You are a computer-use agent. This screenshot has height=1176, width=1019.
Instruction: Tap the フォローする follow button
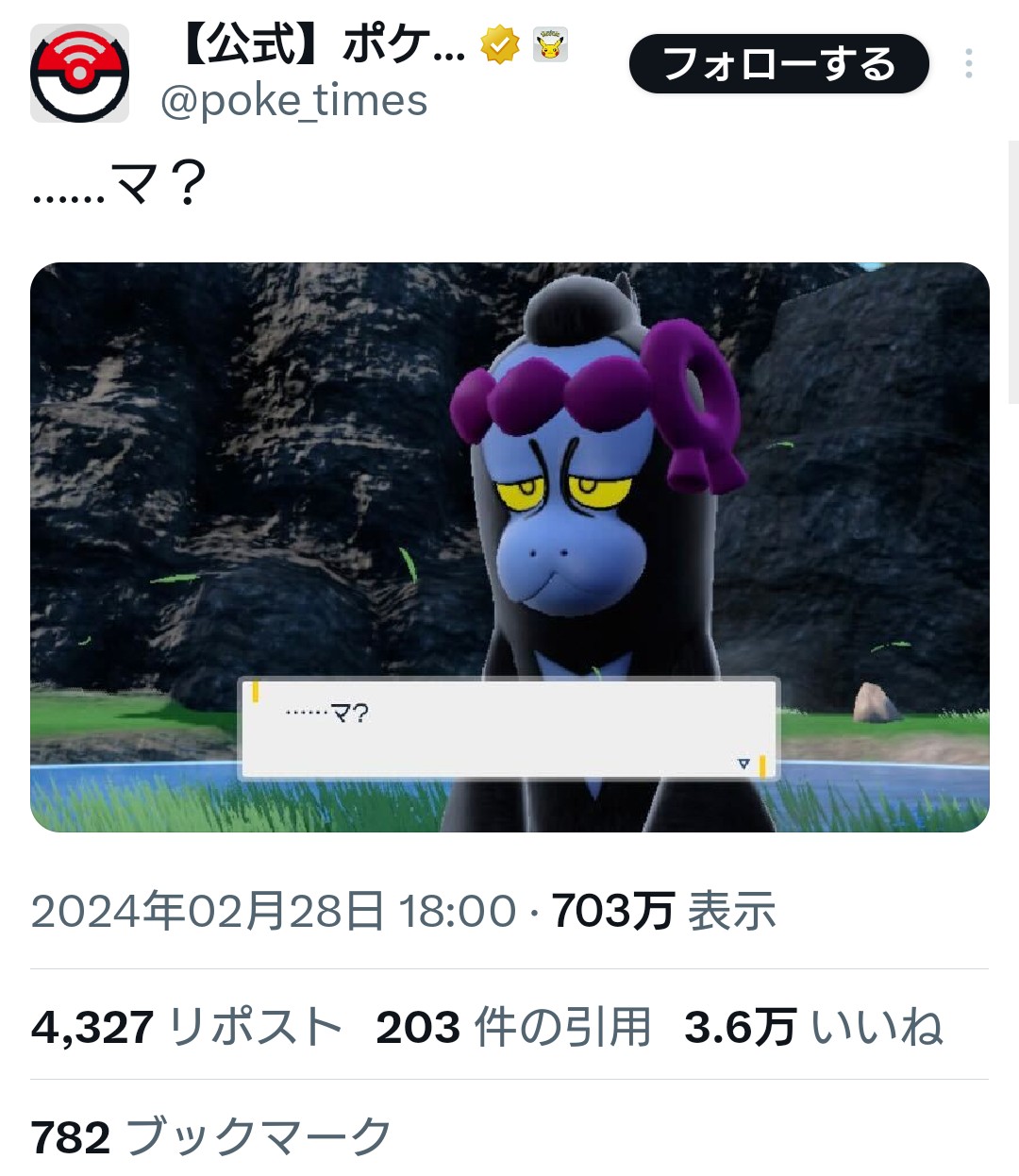[779, 63]
